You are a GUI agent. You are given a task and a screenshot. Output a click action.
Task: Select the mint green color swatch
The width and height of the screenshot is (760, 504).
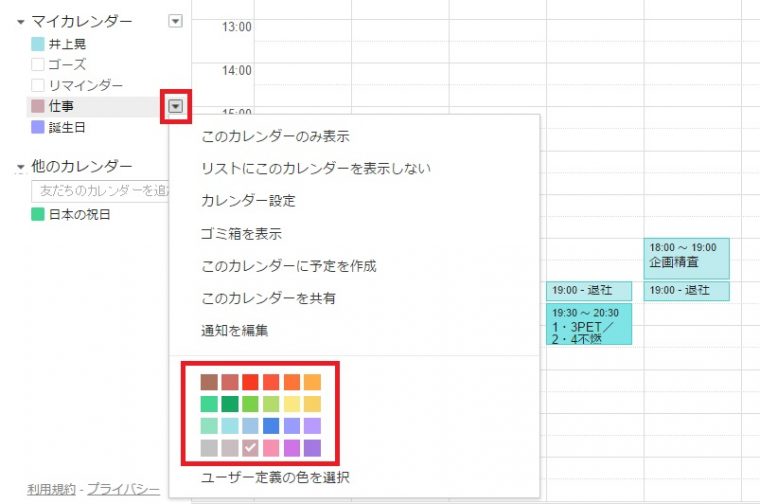point(209,404)
